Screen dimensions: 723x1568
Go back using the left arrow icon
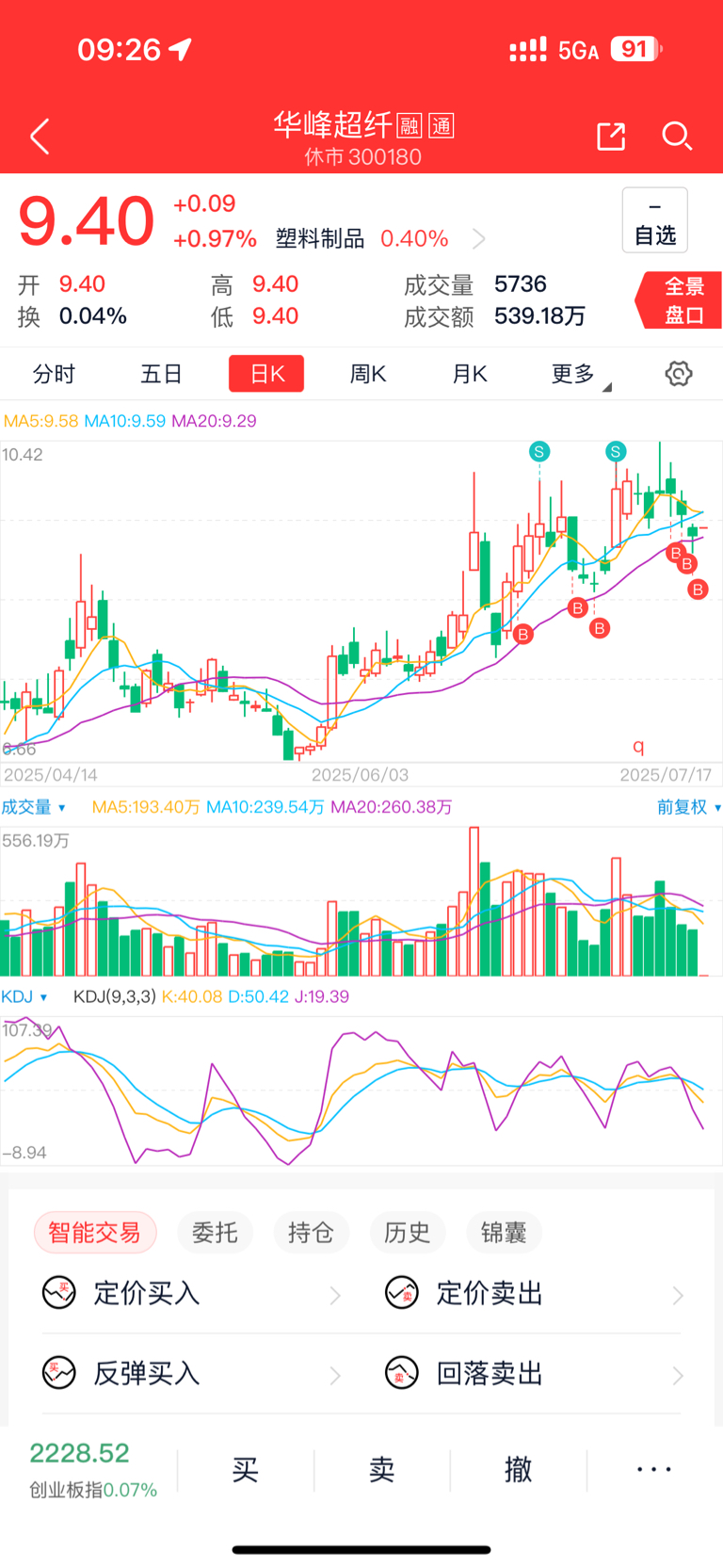[40, 137]
